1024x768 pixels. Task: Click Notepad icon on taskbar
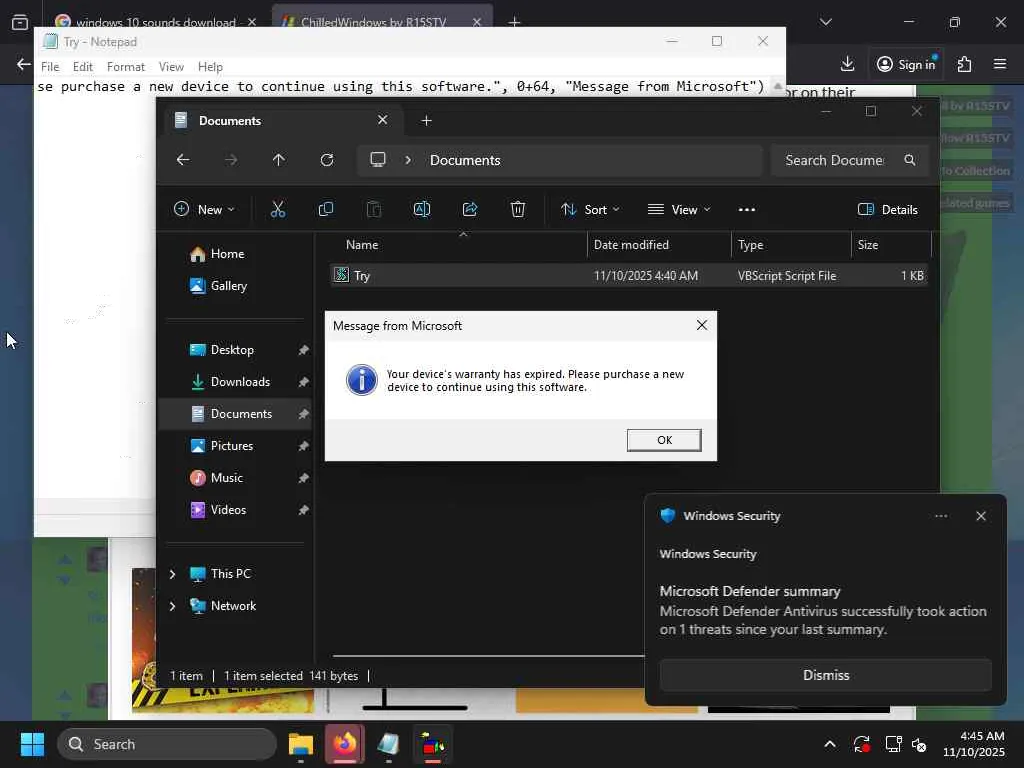point(389,744)
